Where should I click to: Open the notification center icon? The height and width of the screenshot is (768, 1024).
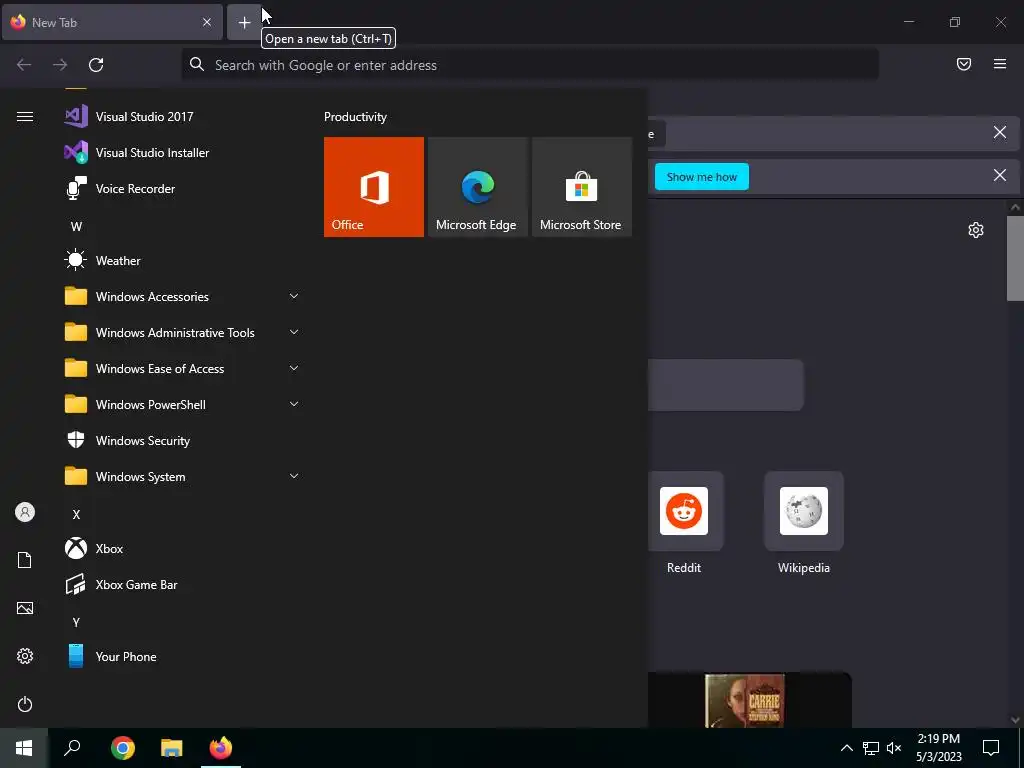coord(991,748)
